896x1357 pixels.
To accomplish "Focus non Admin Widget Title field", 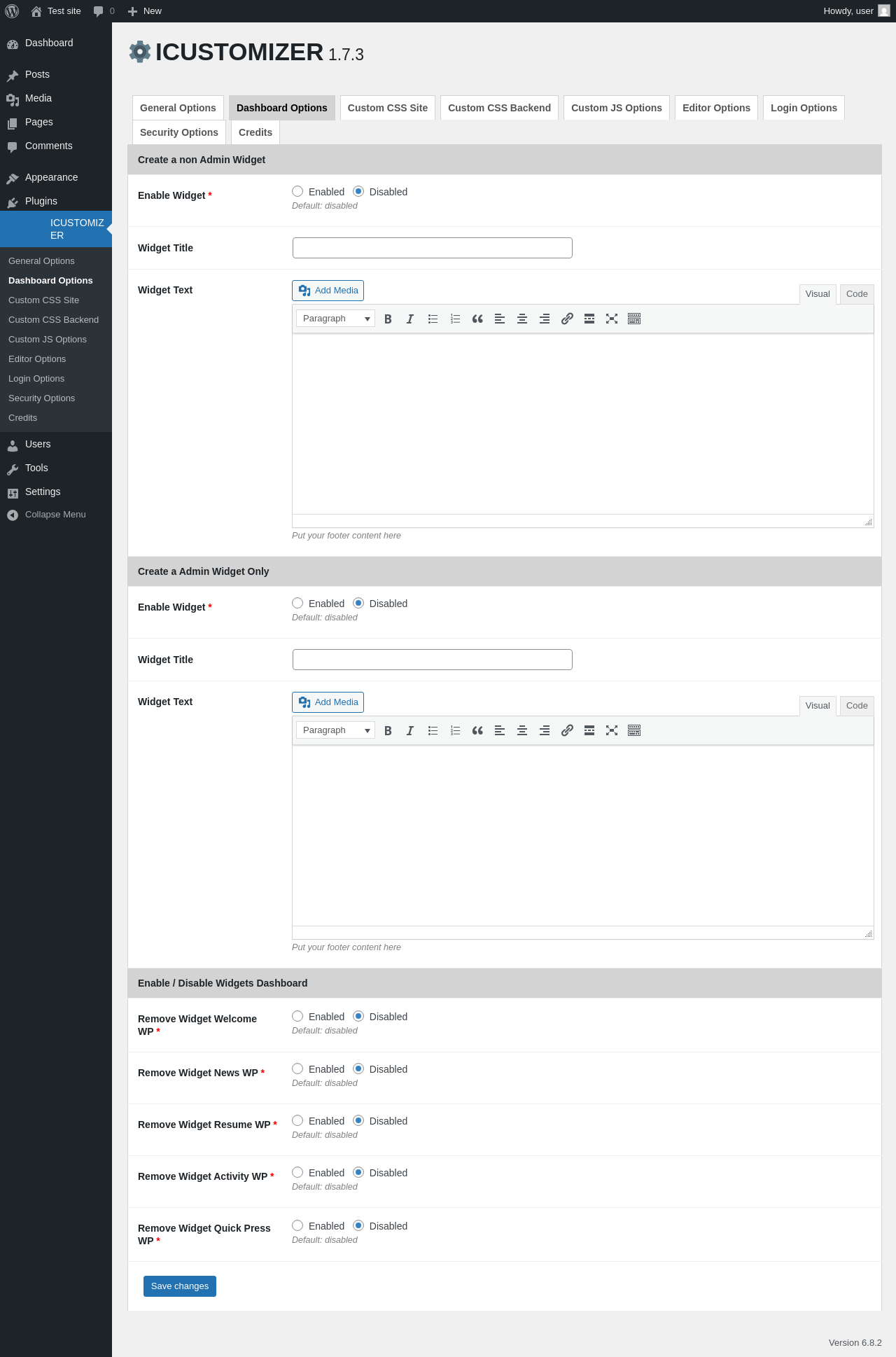I will (433, 248).
